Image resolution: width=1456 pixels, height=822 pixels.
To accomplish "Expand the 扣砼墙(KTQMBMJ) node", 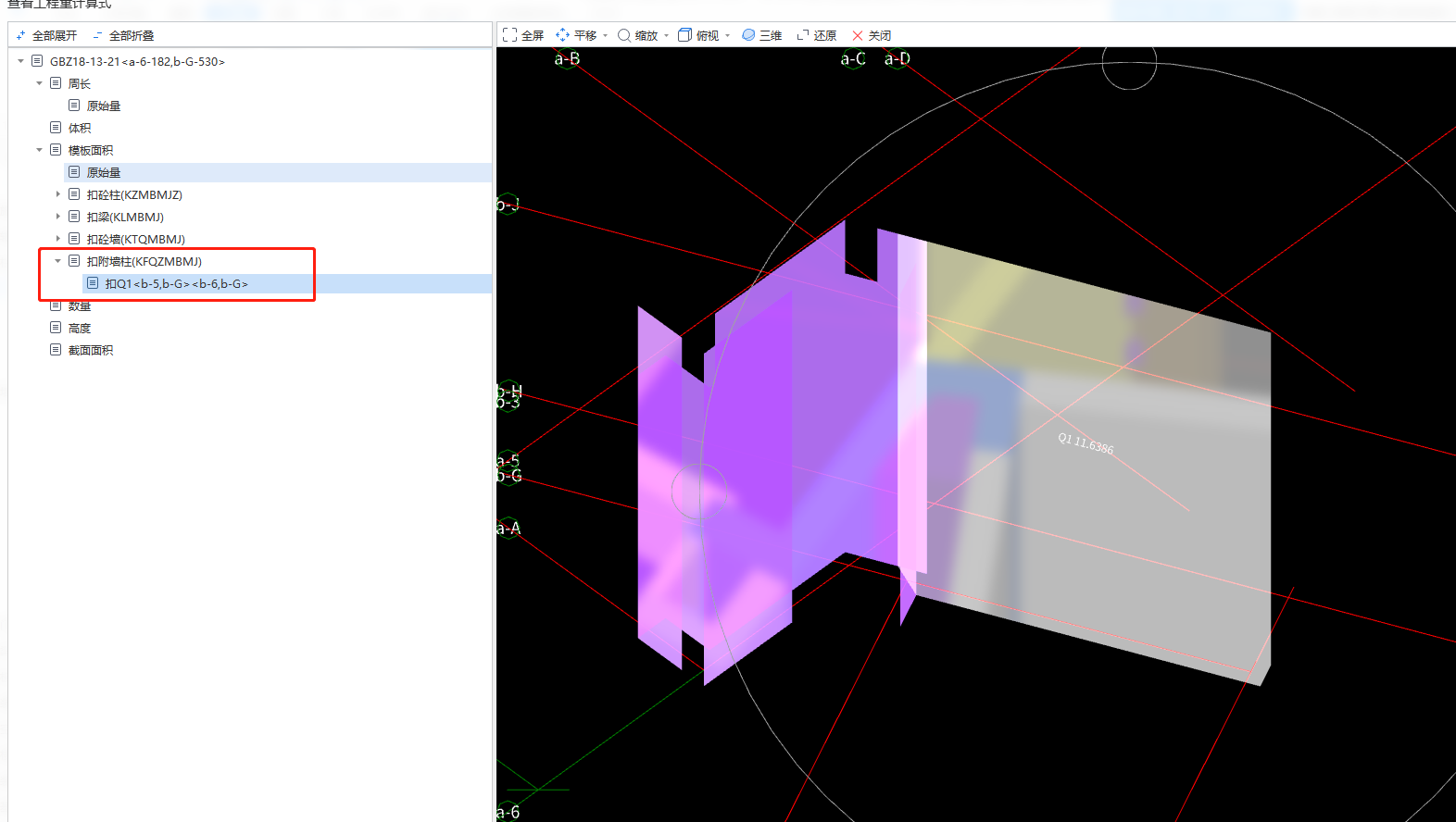I will pyautogui.click(x=57, y=239).
